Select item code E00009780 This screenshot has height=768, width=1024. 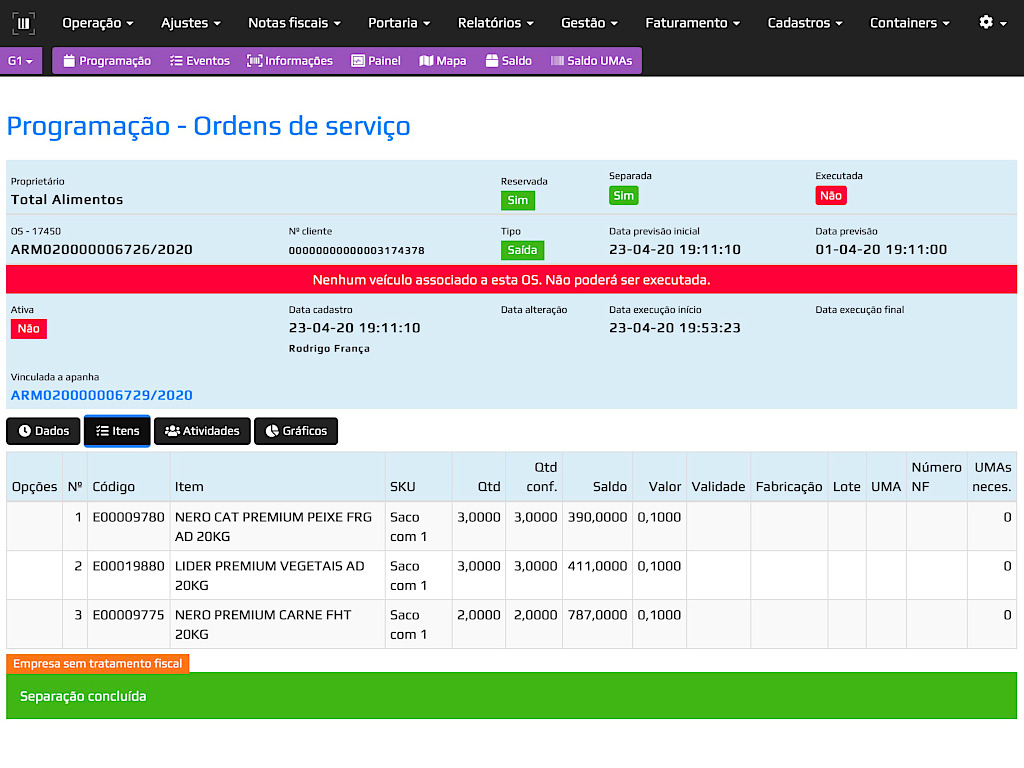click(x=129, y=517)
